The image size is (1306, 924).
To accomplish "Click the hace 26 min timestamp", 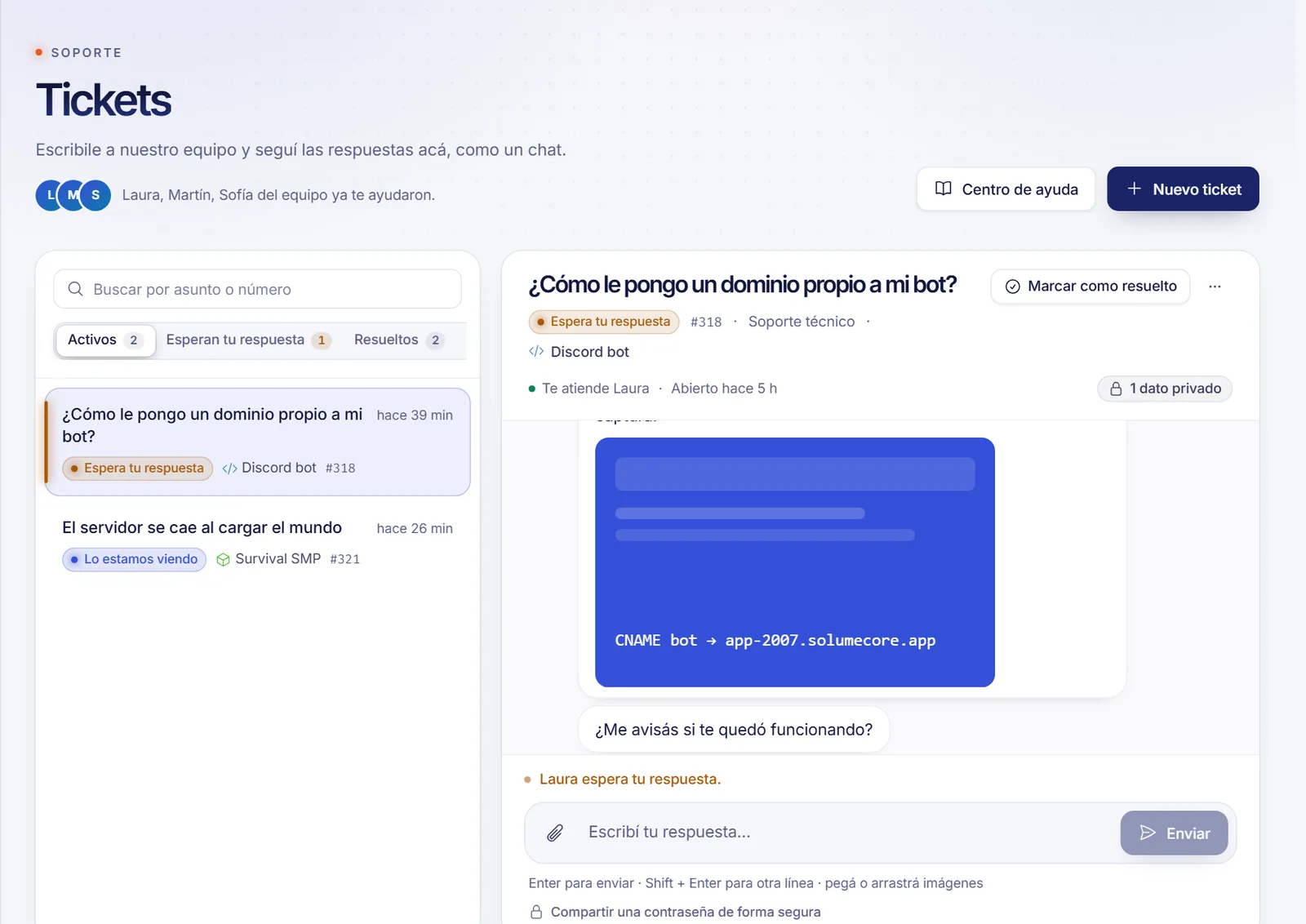I will coord(415,528).
